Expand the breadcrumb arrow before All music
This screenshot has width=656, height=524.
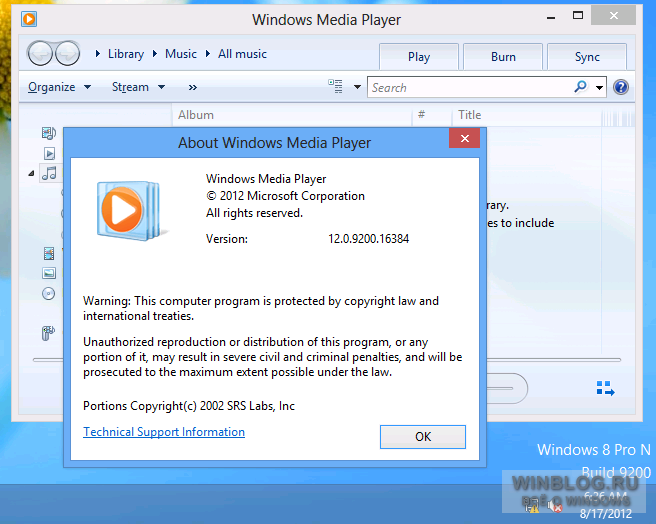click(208, 54)
